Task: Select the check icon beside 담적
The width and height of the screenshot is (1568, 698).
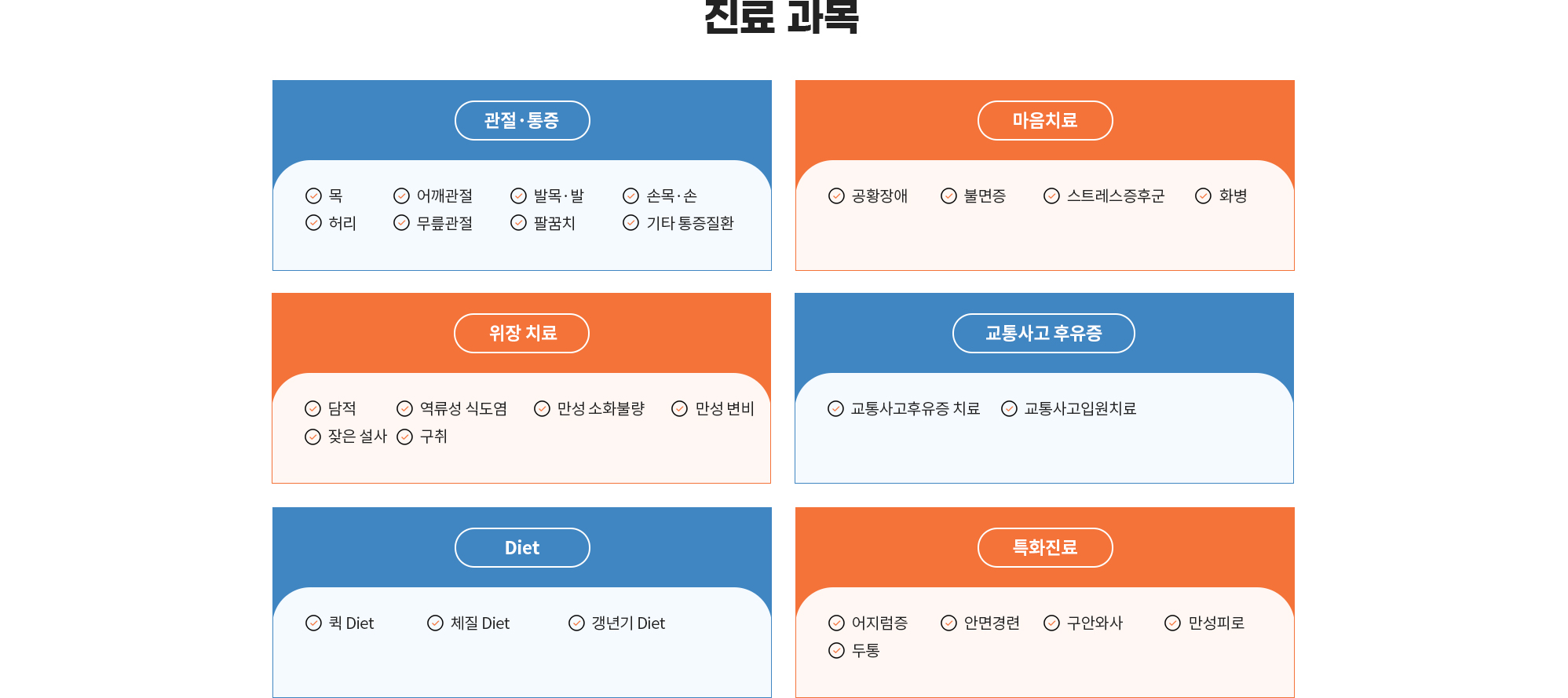Action: [x=313, y=408]
